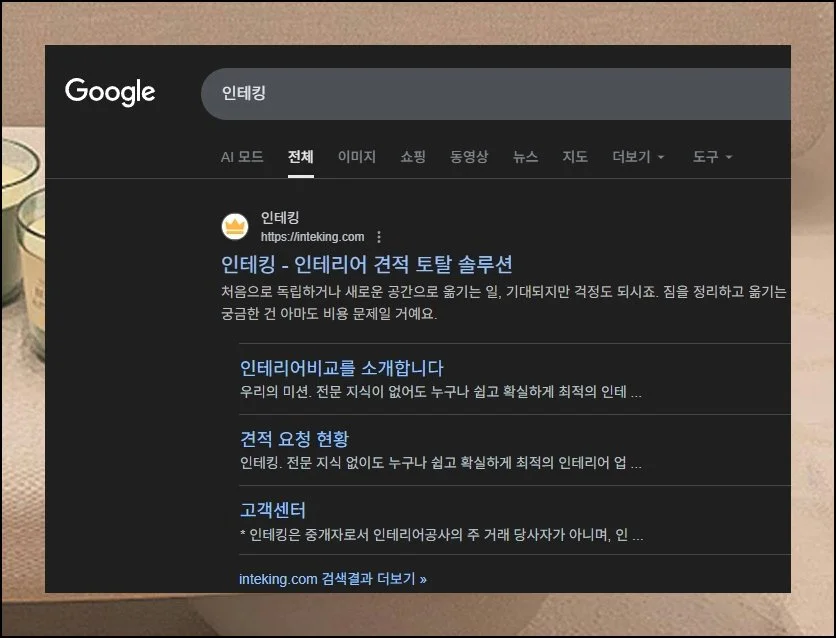Viewport: 836px width, 638px height.
Task: Expand the 도구 dropdown
Action: coord(712,157)
